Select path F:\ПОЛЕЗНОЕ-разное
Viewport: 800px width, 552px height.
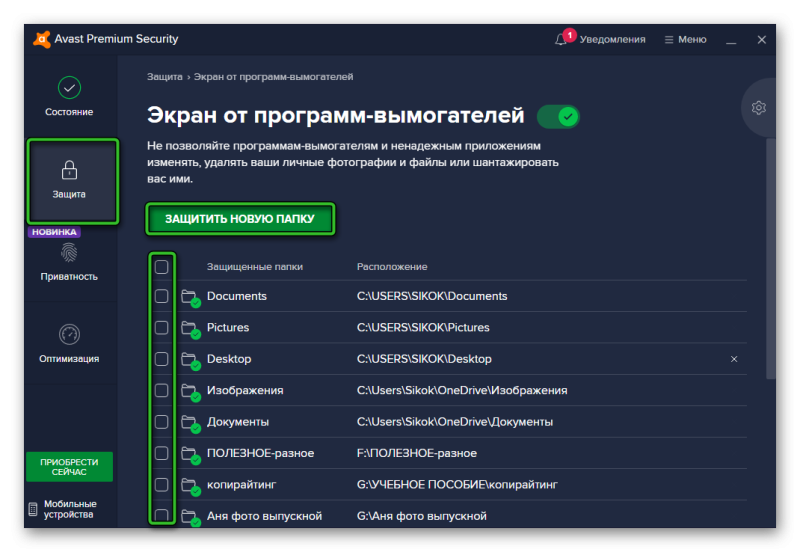pos(416,453)
